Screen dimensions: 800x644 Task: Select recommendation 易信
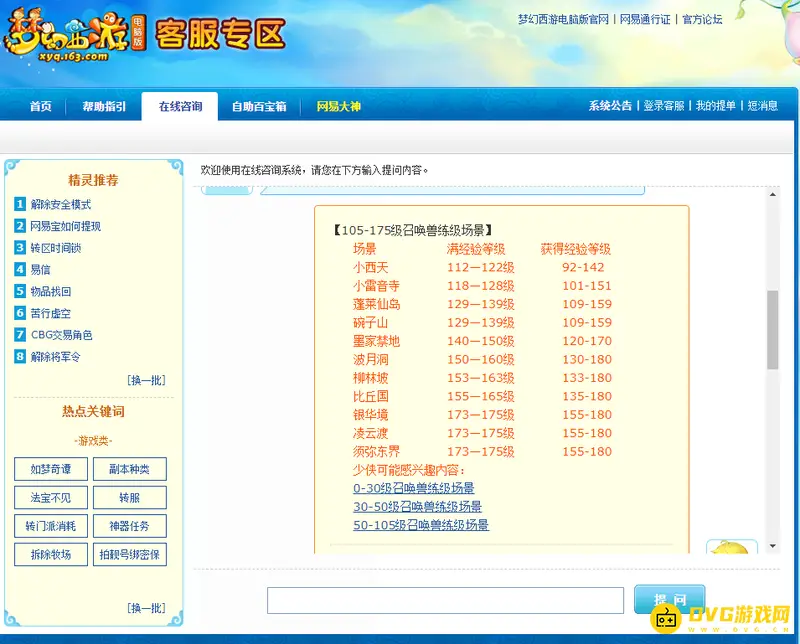40,269
